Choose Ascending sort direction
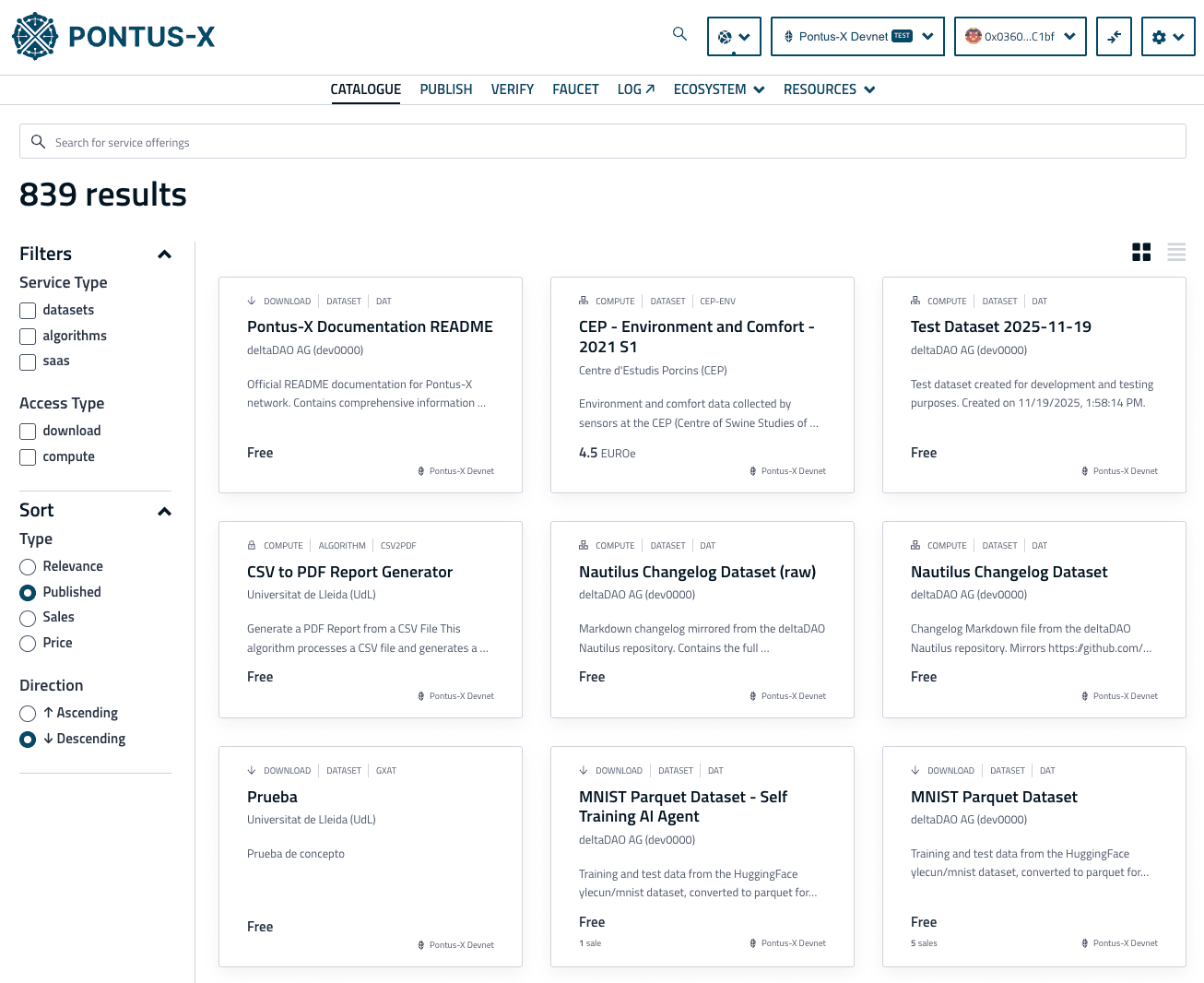Image resolution: width=1204 pixels, height=983 pixels. pyautogui.click(x=28, y=713)
